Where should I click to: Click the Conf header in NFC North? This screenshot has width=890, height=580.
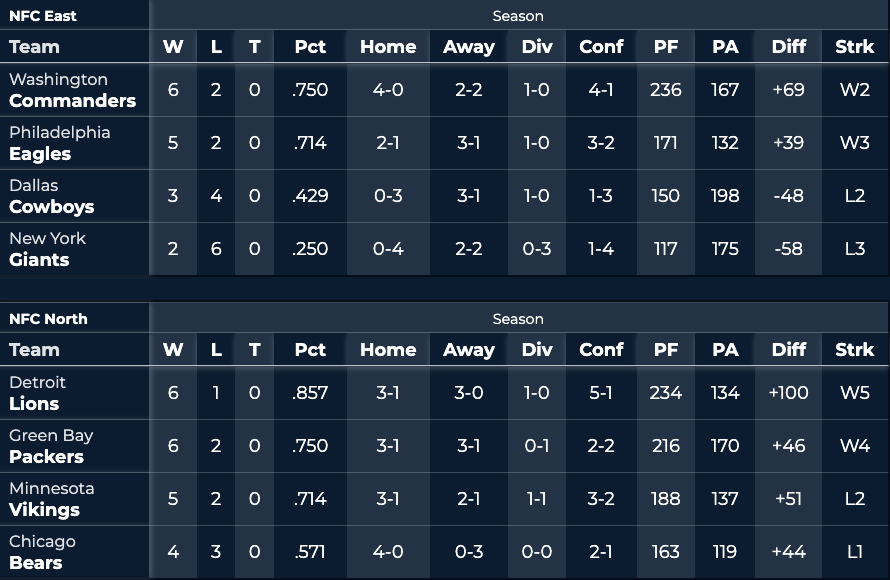601,349
